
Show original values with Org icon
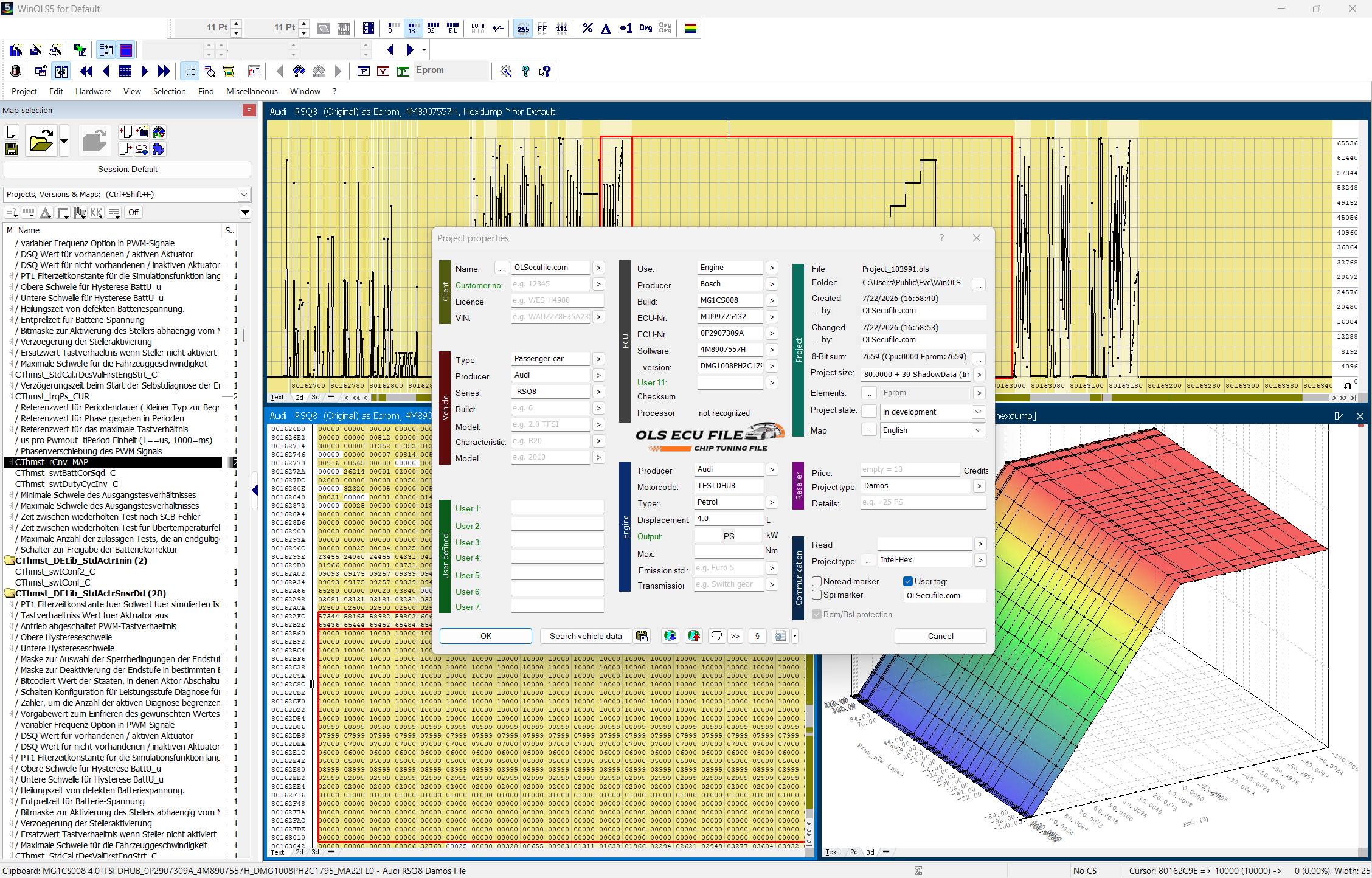[646, 28]
